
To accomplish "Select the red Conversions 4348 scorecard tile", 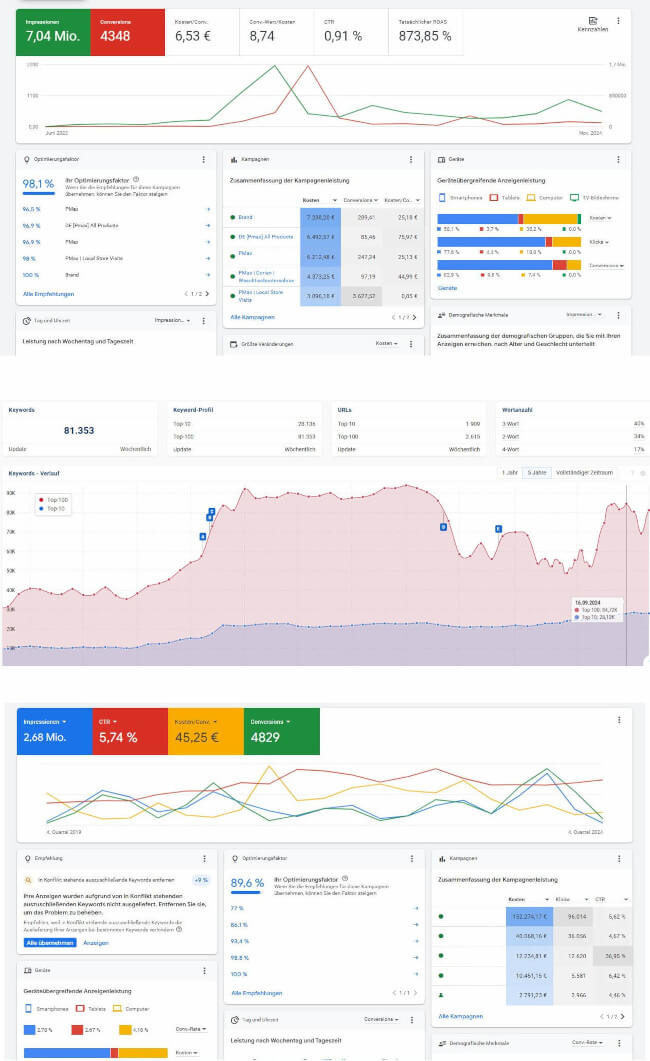I will (x=123, y=30).
